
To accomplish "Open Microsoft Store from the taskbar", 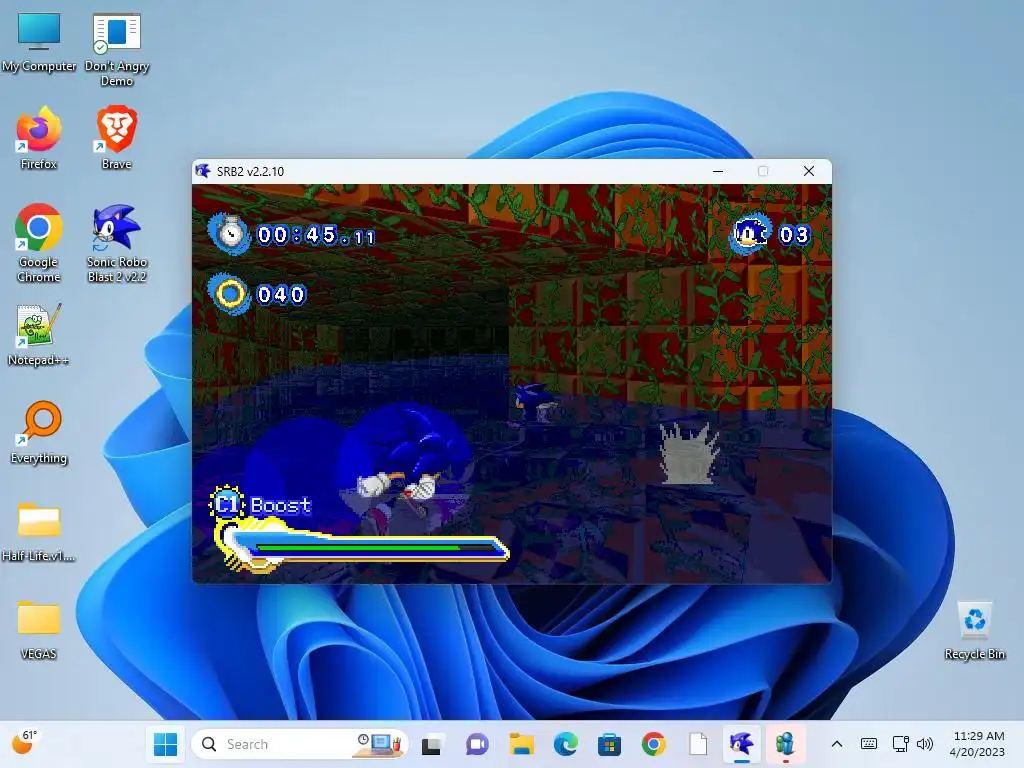I will click(x=609, y=744).
